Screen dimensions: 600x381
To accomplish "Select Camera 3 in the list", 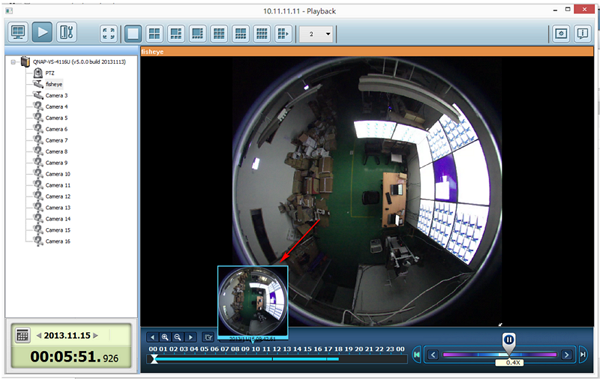I will [x=57, y=95].
